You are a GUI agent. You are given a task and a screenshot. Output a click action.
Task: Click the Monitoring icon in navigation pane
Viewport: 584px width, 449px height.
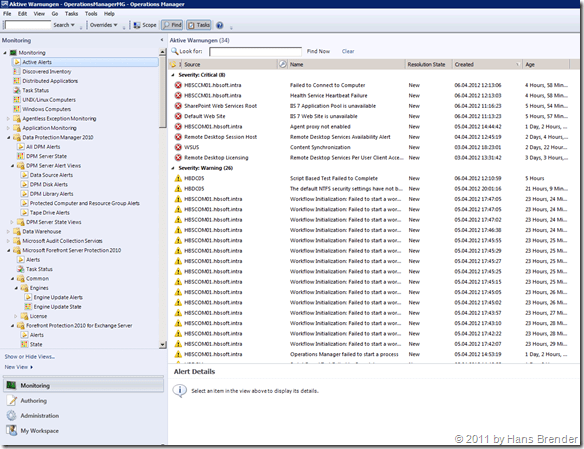click(12, 385)
